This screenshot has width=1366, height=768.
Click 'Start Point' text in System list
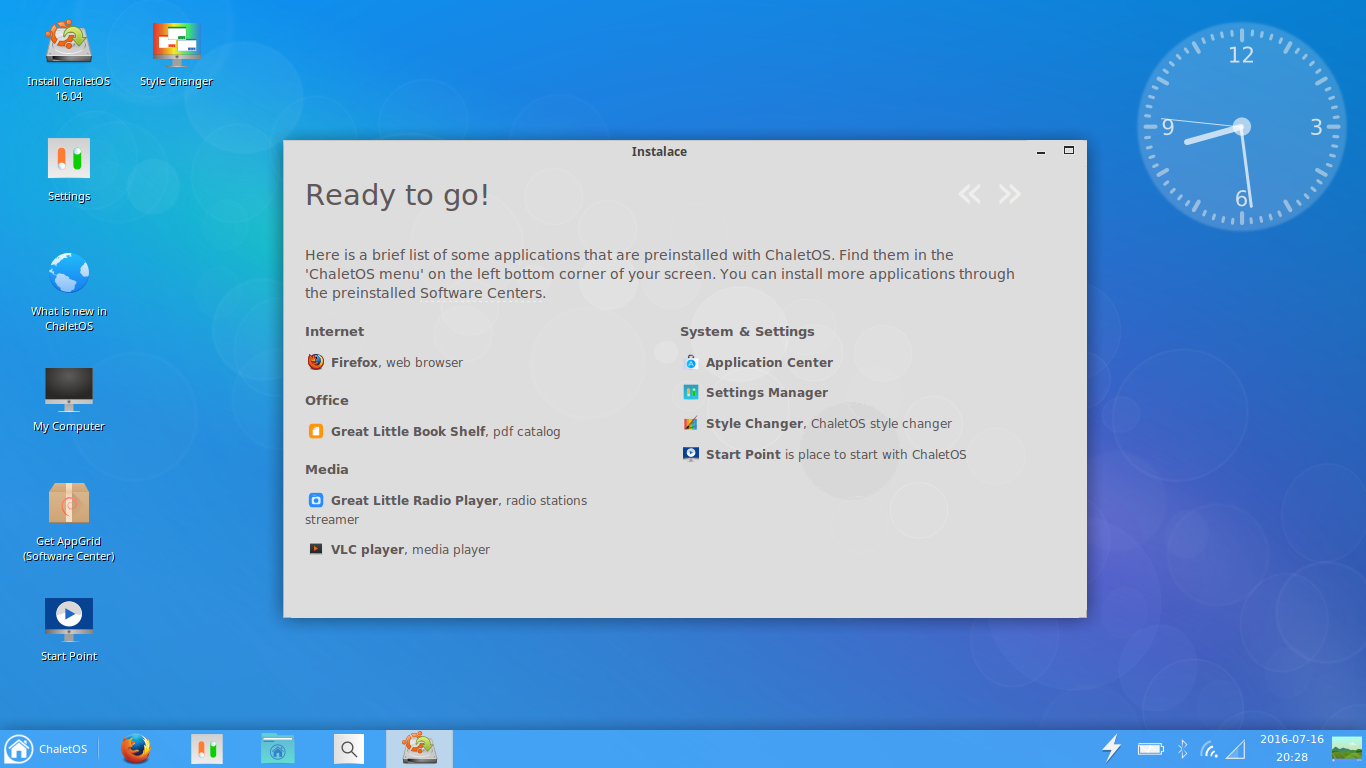tap(743, 454)
